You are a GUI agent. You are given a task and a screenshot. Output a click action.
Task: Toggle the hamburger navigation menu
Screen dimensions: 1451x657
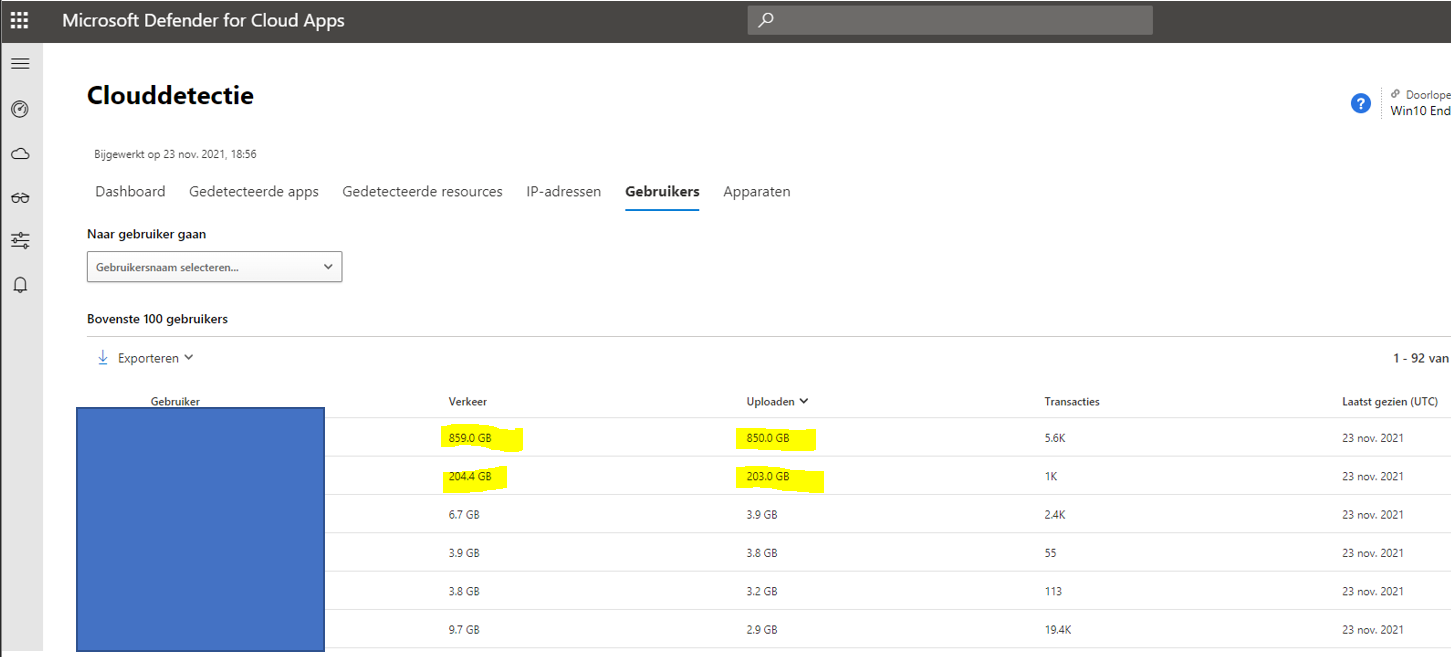[x=20, y=64]
